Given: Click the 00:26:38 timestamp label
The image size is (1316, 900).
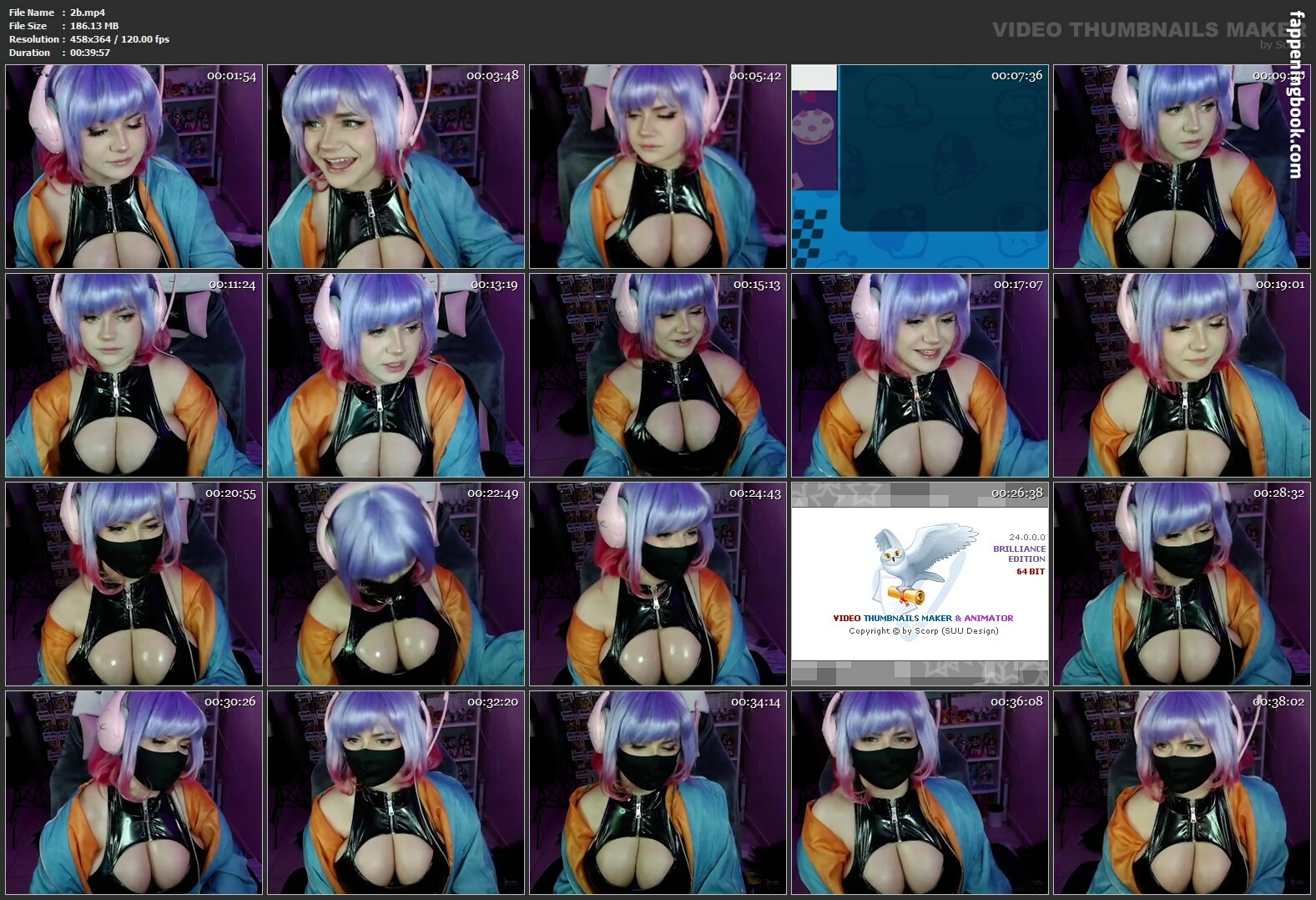Looking at the screenshot, I should 1016,493.
